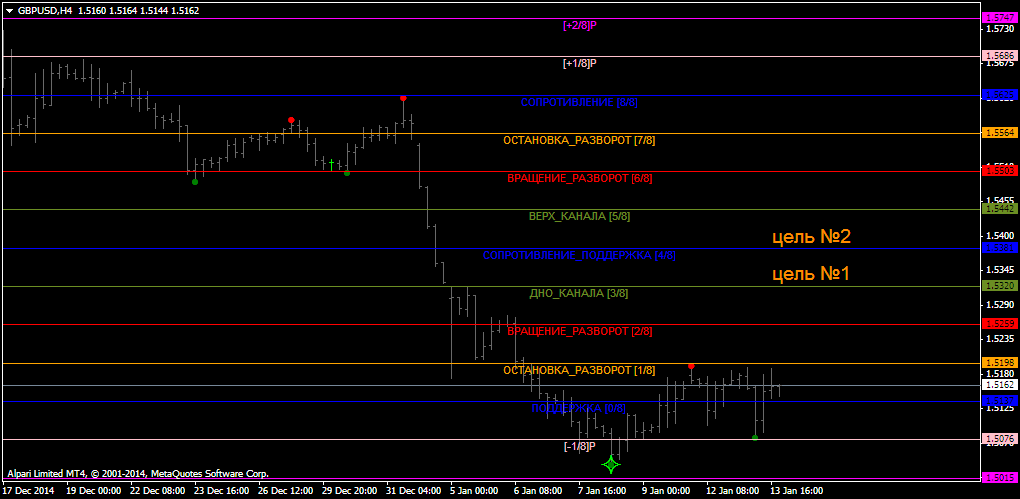Select the green dot right of the green cross
1020x499 pixels.
347,173
